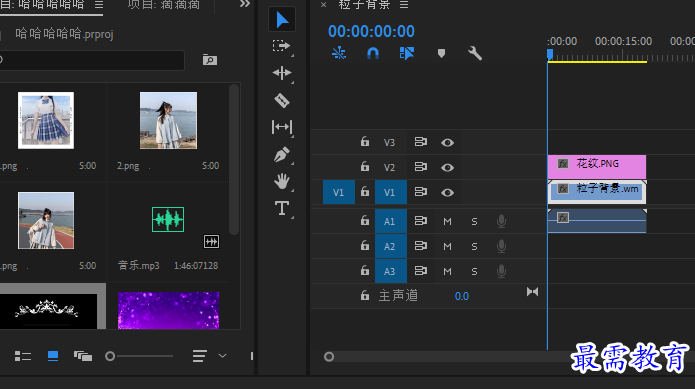Click find bin search icon
695x389 pixels.
pos(210,60)
